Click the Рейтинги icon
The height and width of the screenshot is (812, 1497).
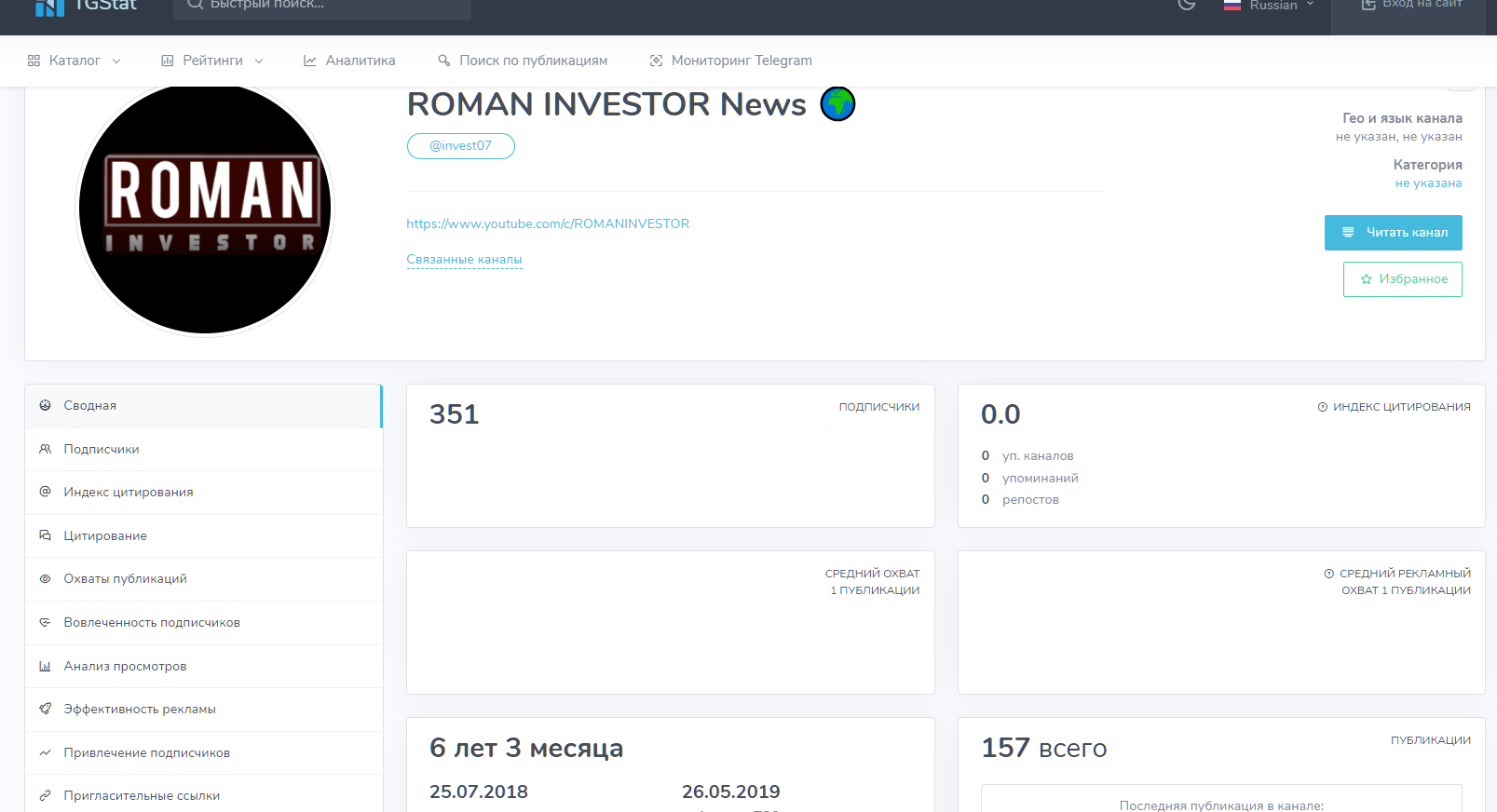168,61
